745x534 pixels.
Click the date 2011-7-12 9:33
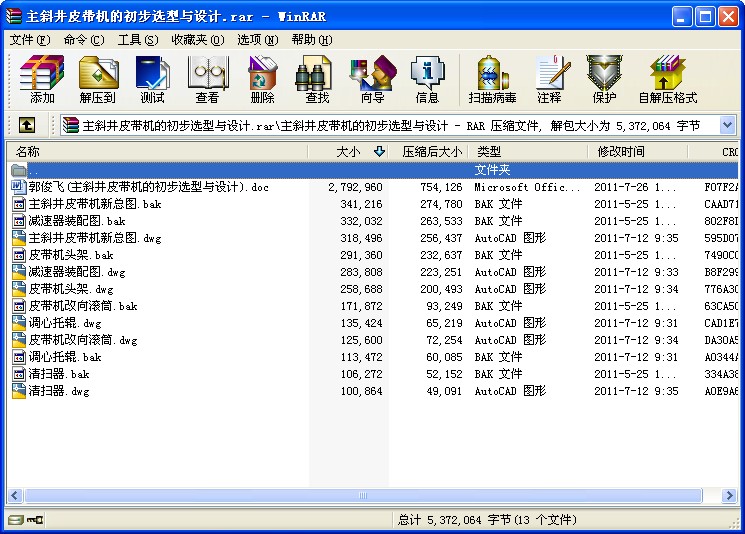click(636, 272)
